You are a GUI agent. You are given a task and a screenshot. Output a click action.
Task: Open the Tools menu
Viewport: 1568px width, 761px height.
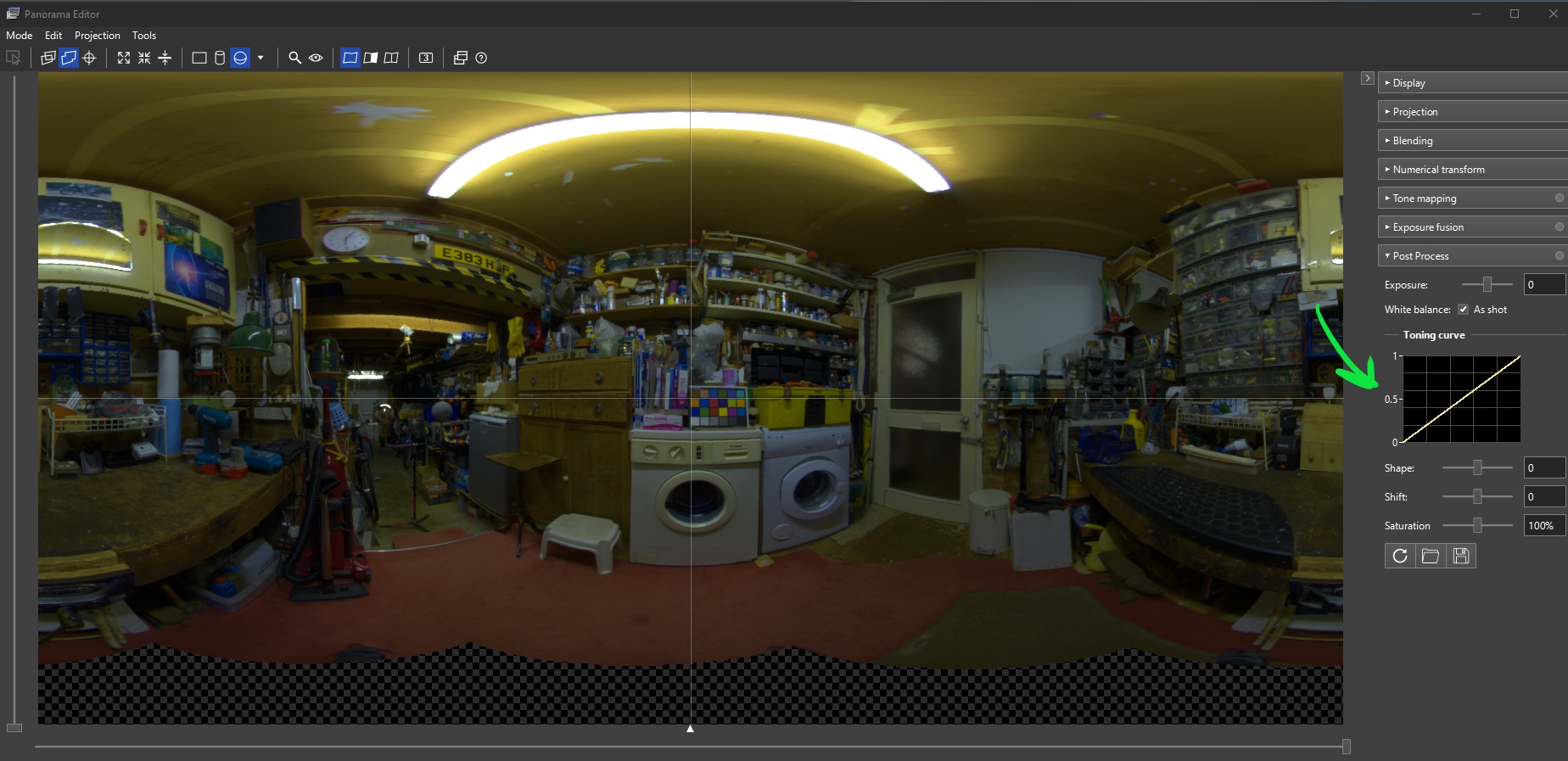(144, 36)
